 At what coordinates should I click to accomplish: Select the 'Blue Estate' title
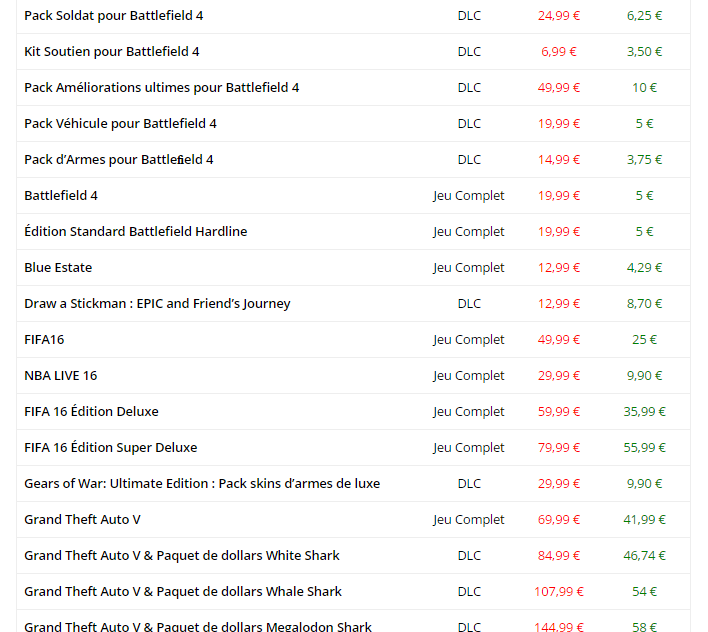tap(58, 268)
